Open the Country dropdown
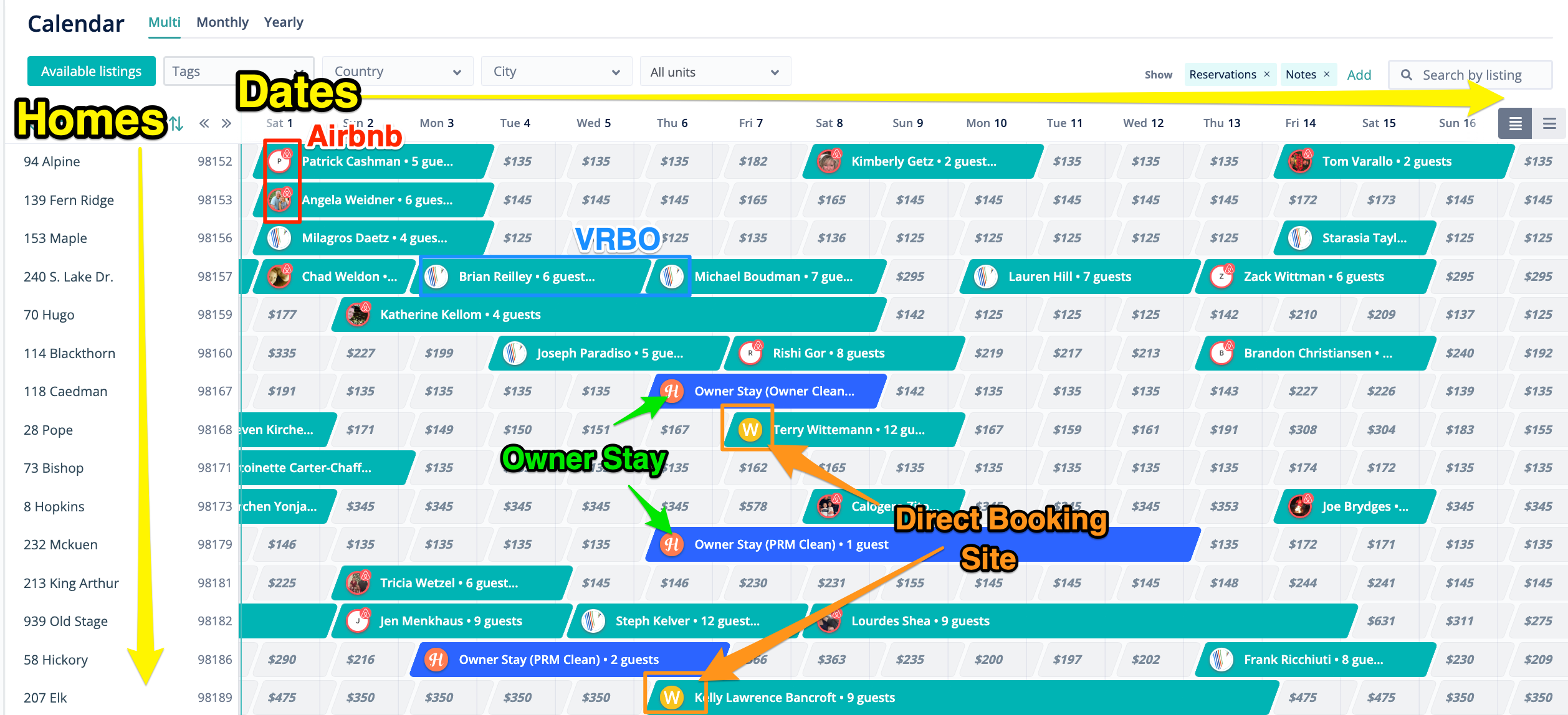 (398, 72)
